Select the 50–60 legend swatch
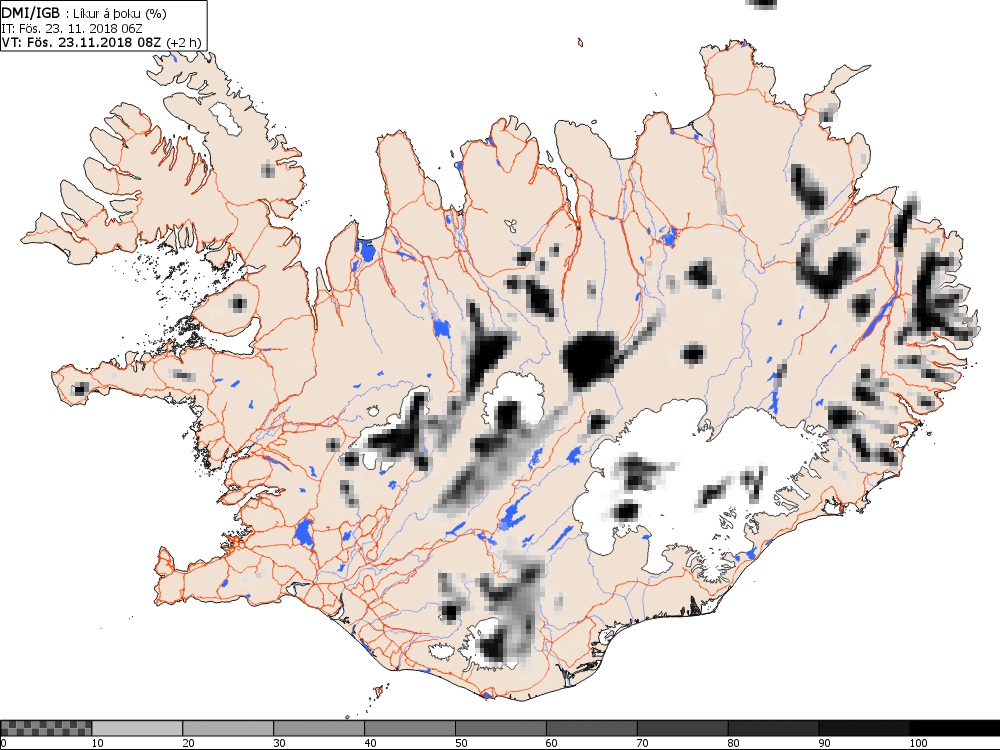The height and width of the screenshot is (750, 1000). [501, 728]
